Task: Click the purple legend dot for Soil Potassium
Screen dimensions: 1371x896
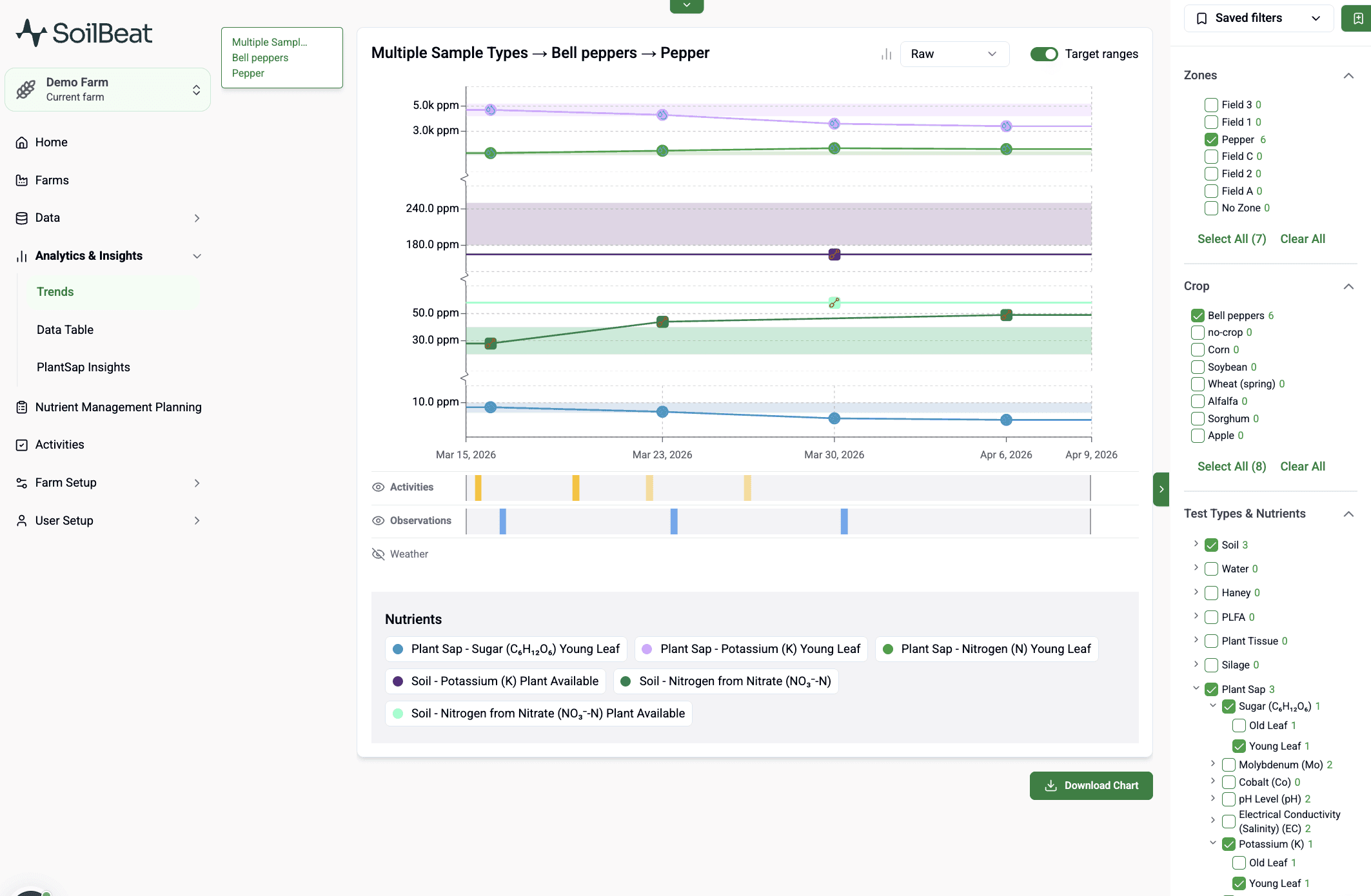Action: tap(399, 681)
